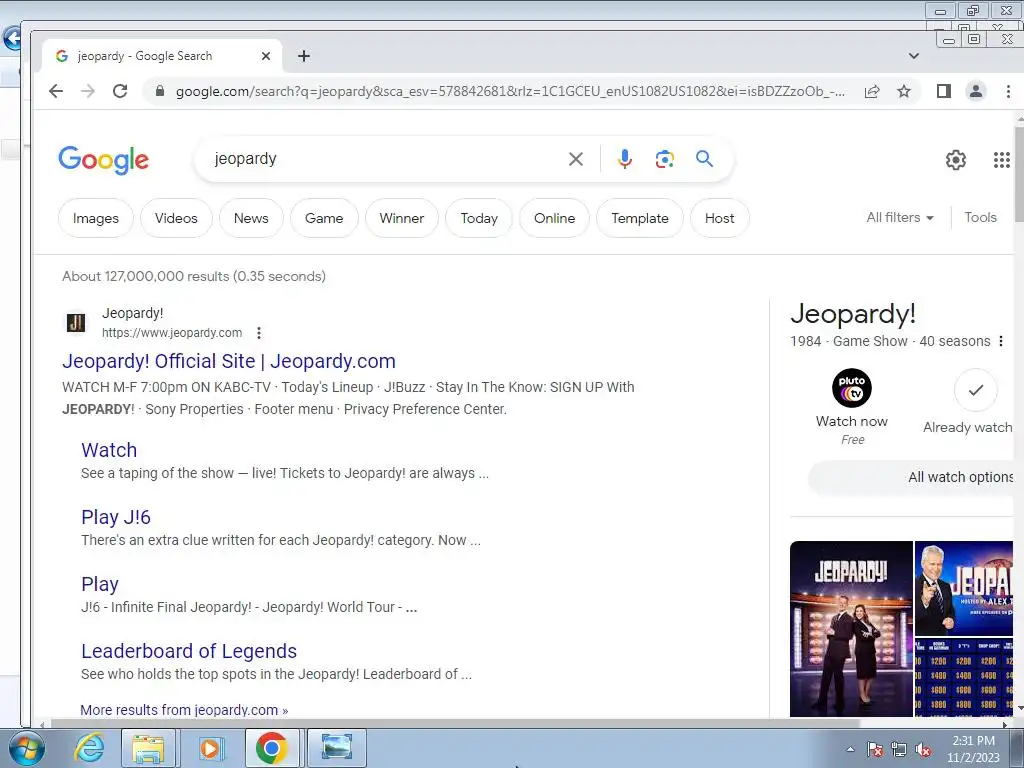
Task: Open the Jeopardy game board image
Action: 964,677
